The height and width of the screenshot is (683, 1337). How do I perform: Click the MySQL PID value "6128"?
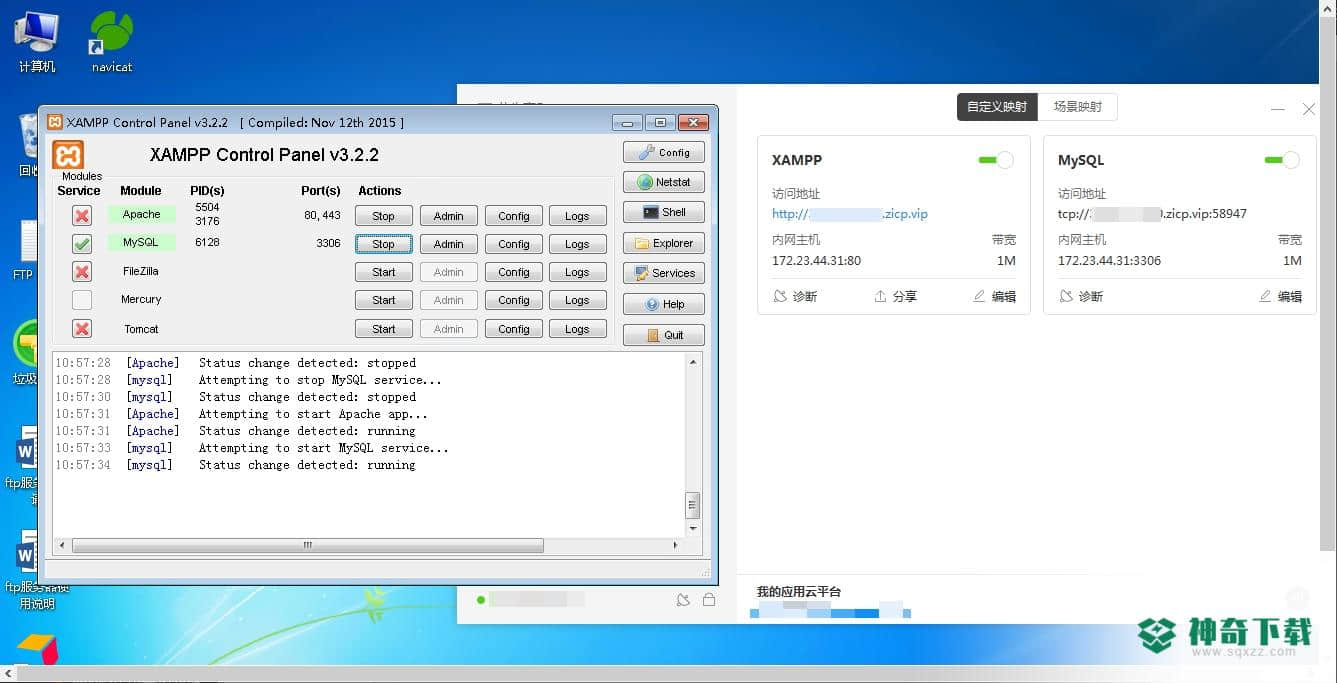coord(207,242)
